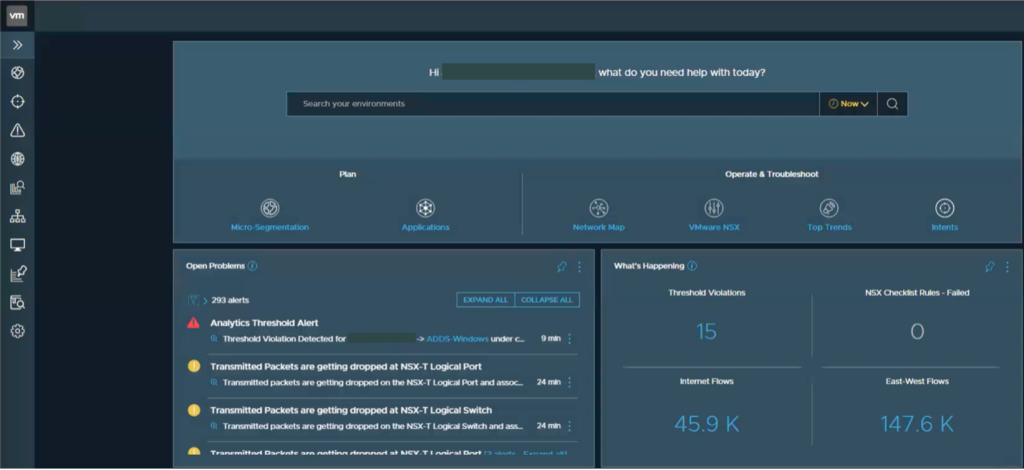This screenshot has width=1024, height=470.
Task: Click the Intents icon
Action: [944, 208]
